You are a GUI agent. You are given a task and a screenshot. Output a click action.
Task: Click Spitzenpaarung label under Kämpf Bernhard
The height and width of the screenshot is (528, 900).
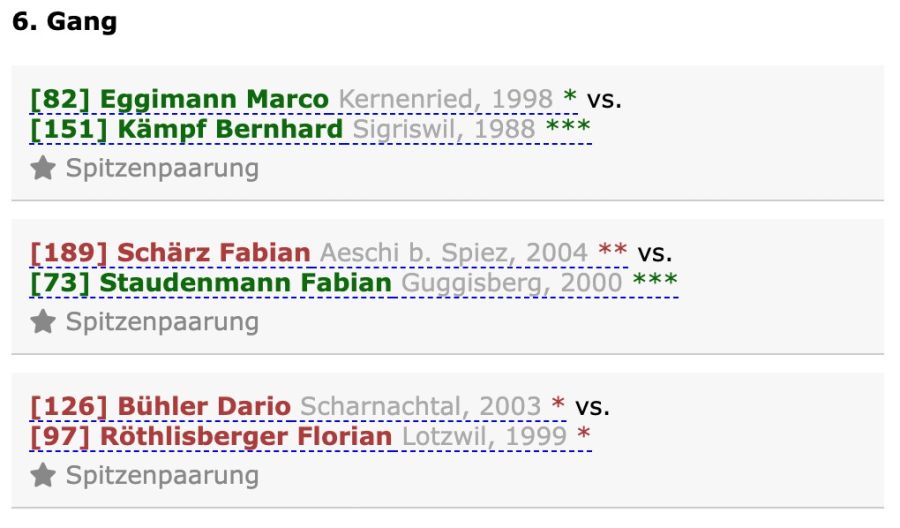162,168
